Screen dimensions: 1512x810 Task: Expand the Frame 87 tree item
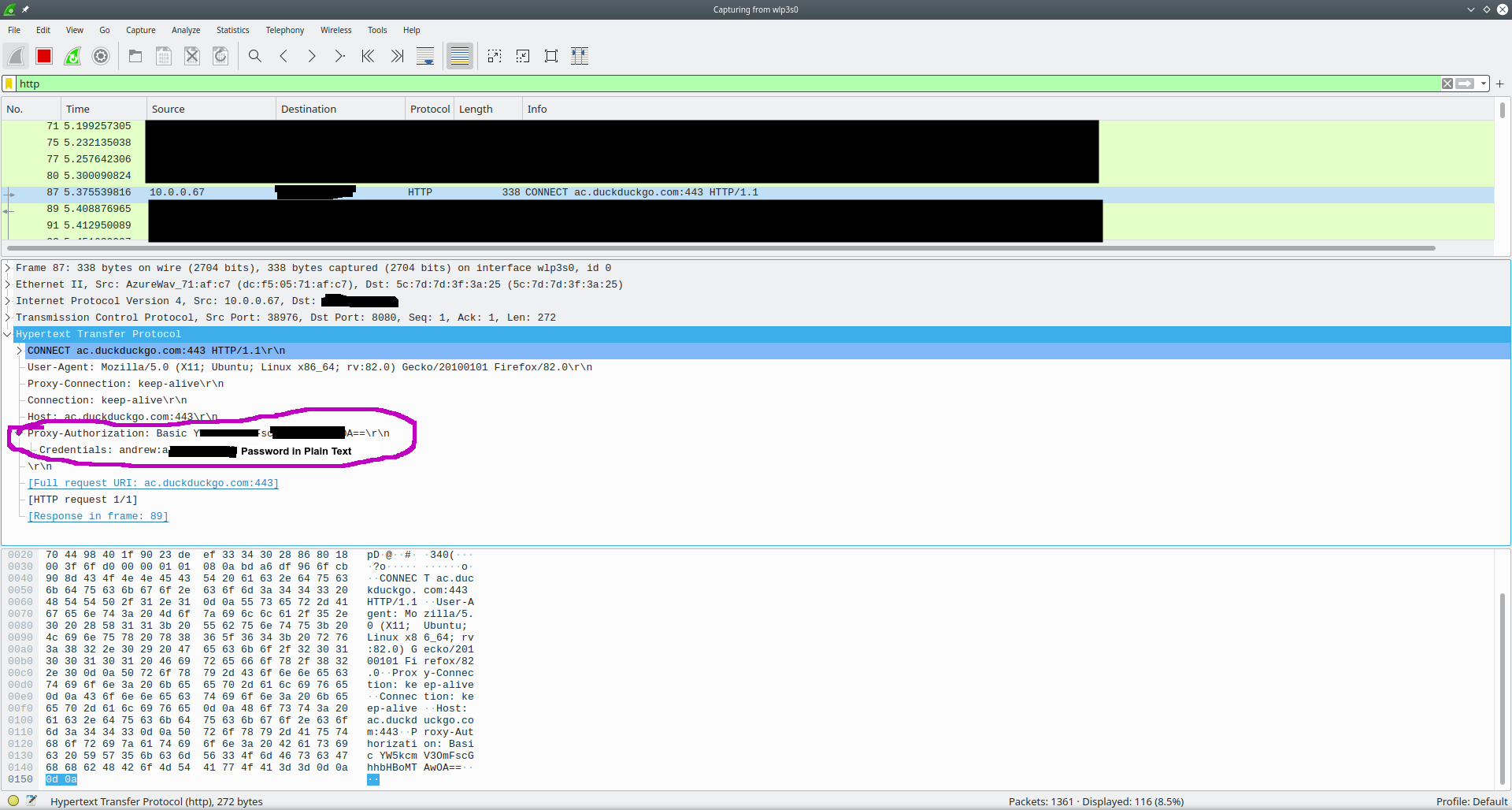coord(8,268)
